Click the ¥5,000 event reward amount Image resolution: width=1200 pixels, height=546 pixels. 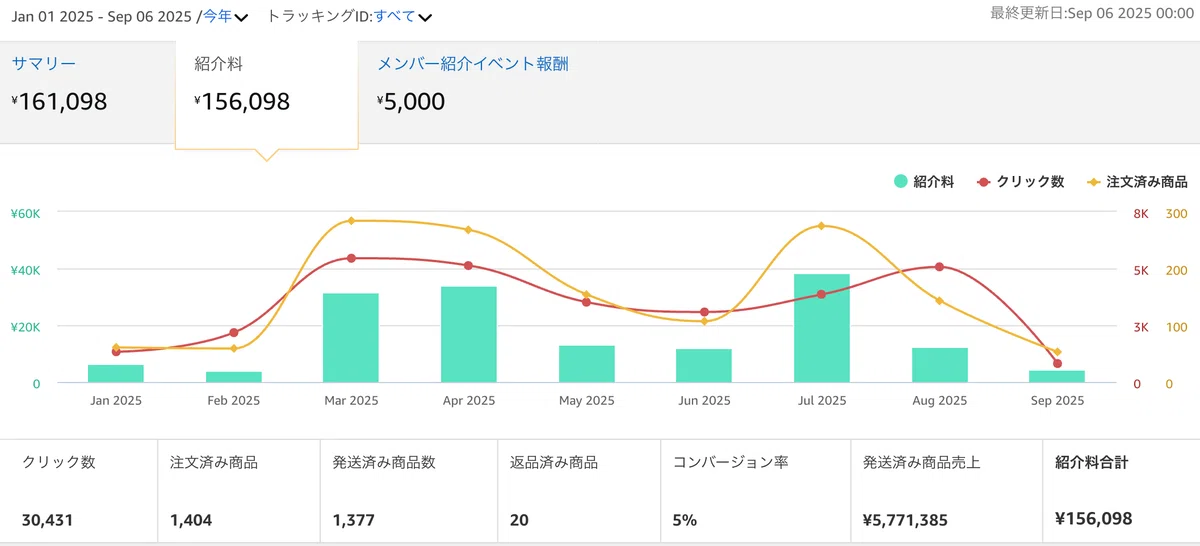[x=411, y=101]
